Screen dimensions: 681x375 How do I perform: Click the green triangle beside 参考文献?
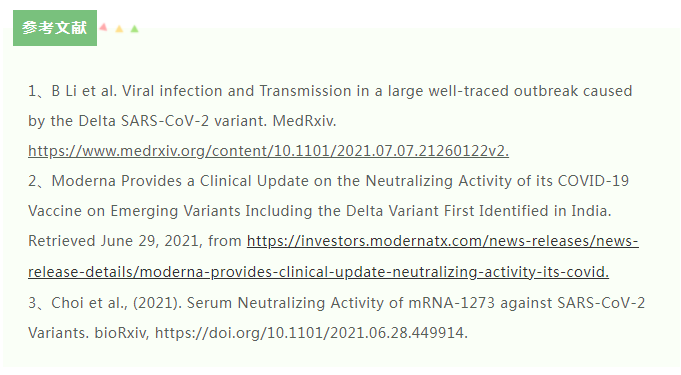[x=135, y=29]
